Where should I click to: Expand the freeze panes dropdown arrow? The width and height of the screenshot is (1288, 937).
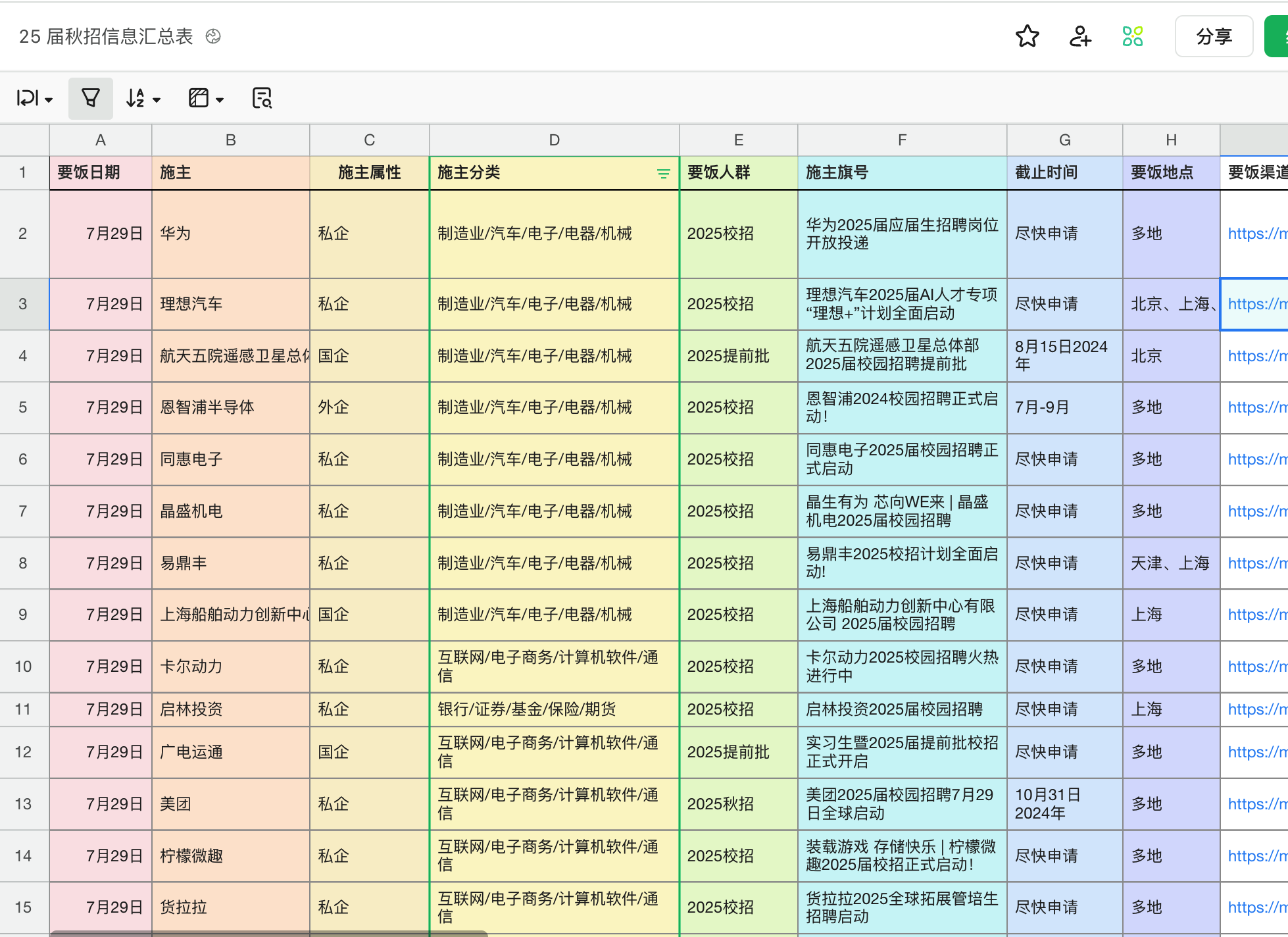tap(220, 100)
